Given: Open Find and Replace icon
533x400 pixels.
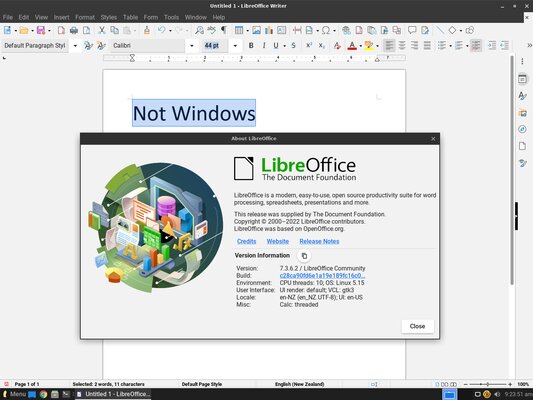Looking at the screenshot, I should click(x=199, y=30).
